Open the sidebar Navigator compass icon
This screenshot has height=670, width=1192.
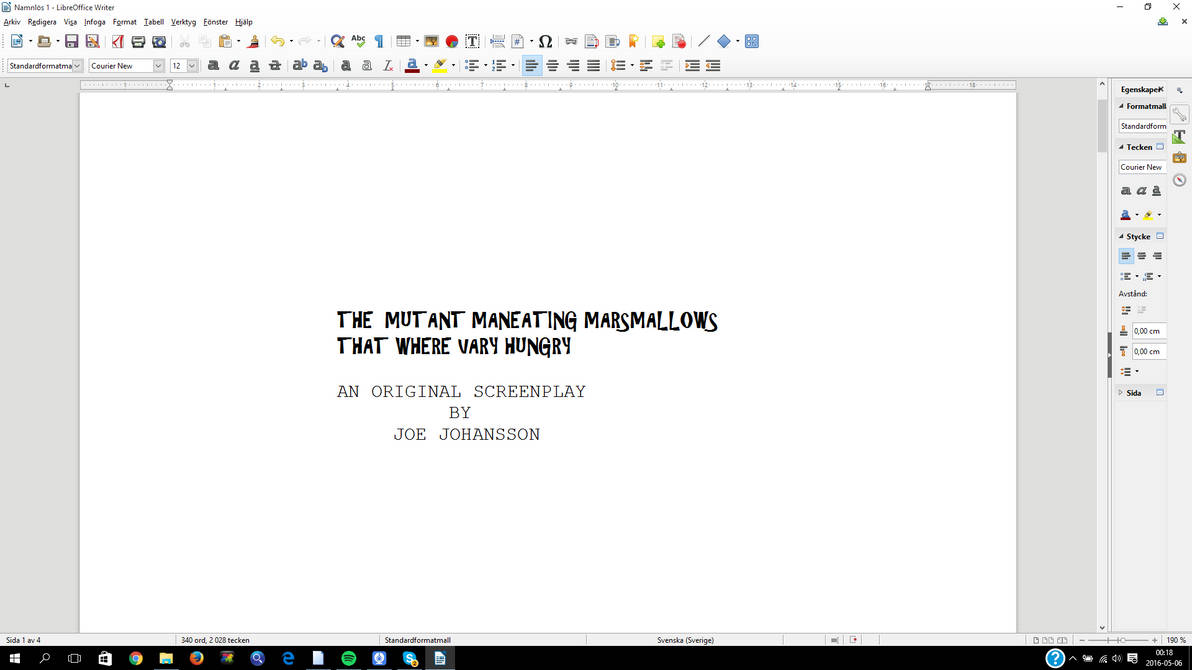[1179, 180]
